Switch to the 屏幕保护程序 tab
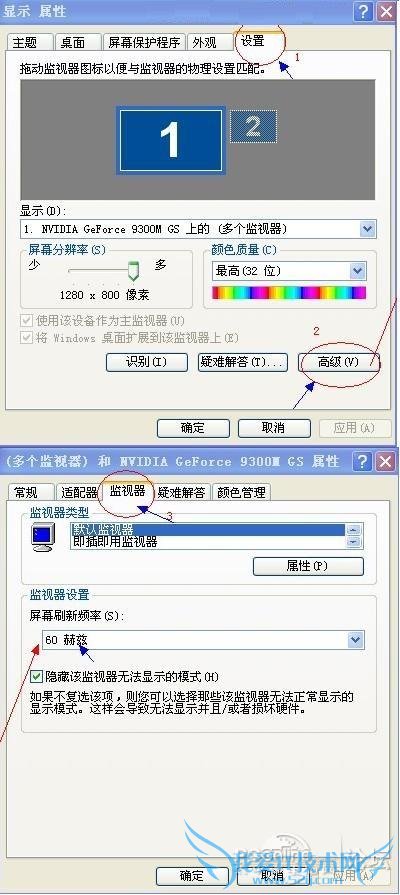 tap(144, 42)
